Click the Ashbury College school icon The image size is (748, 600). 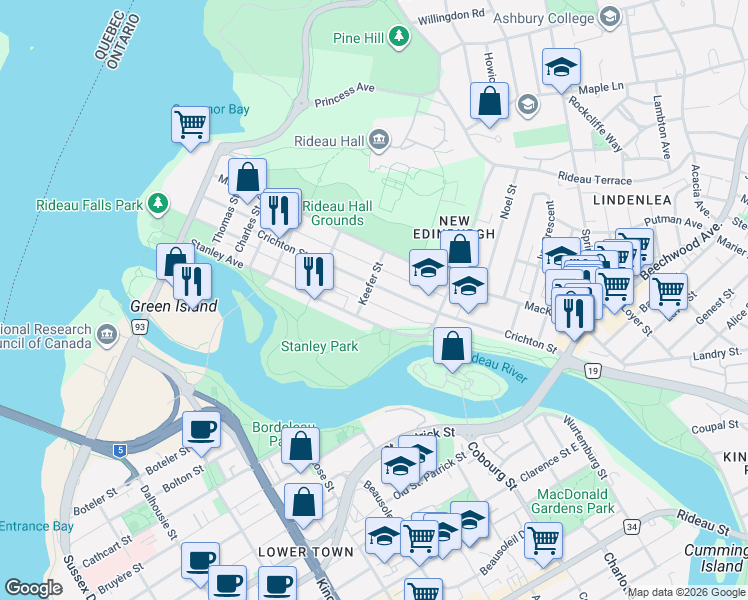[x=610, y=18]
